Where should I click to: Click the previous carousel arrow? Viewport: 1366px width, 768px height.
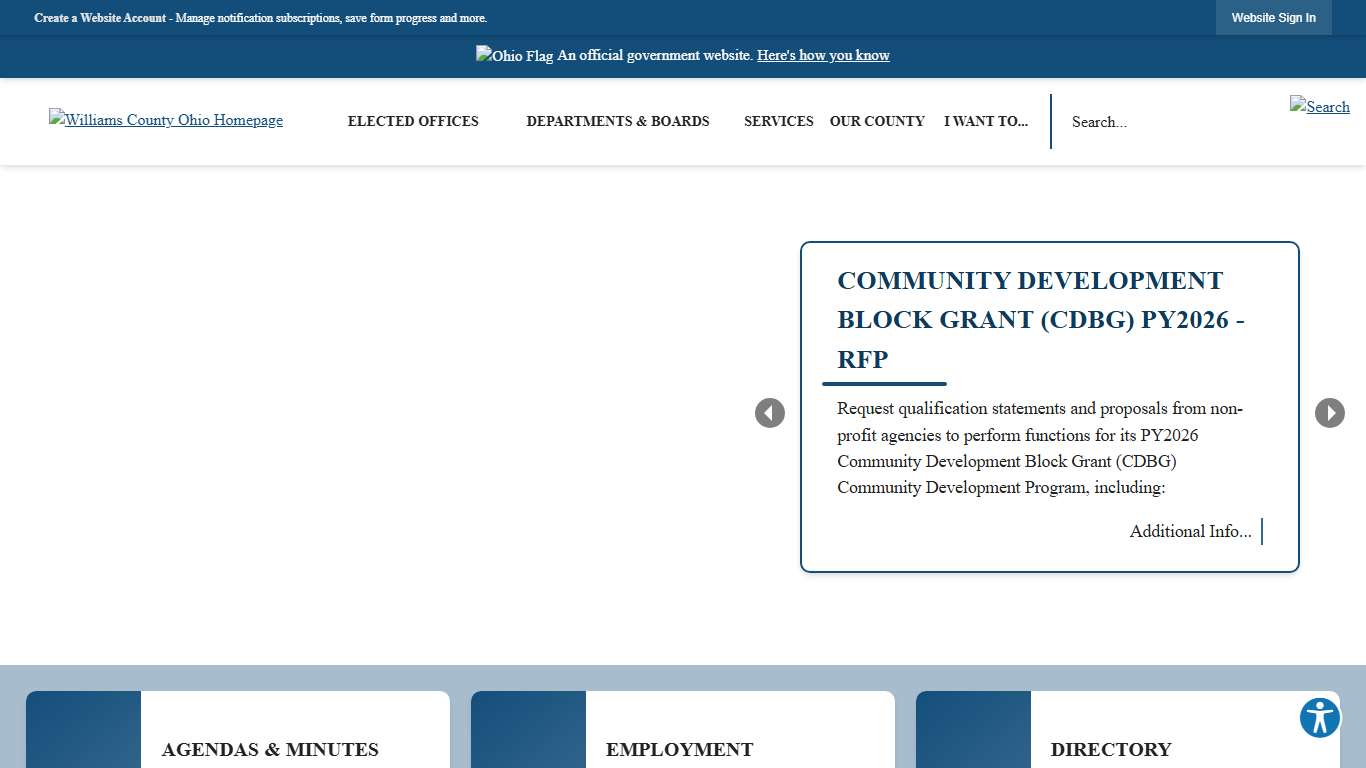(770, 412)
